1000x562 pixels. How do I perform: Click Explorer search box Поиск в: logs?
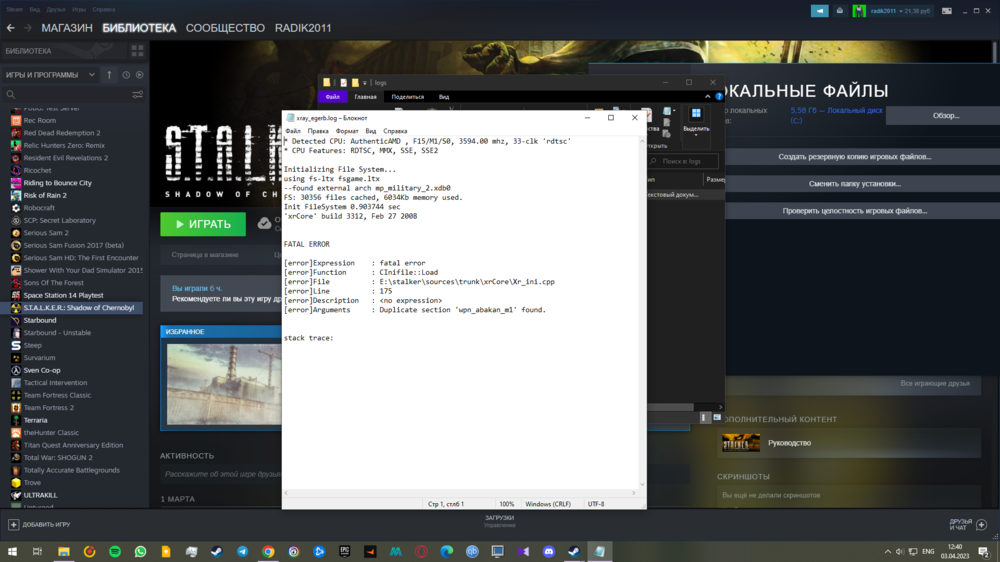(683, 161)
